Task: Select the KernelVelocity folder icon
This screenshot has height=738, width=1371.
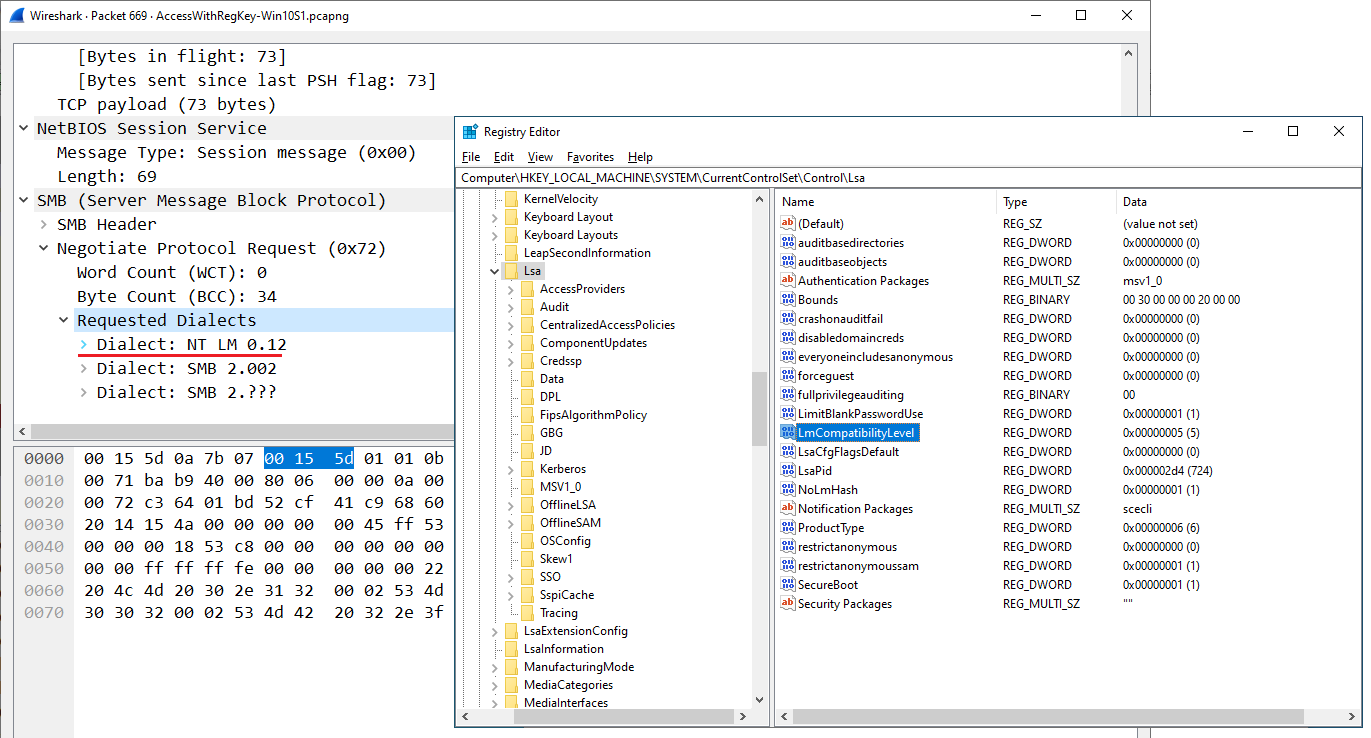Action: click(510, 199)
